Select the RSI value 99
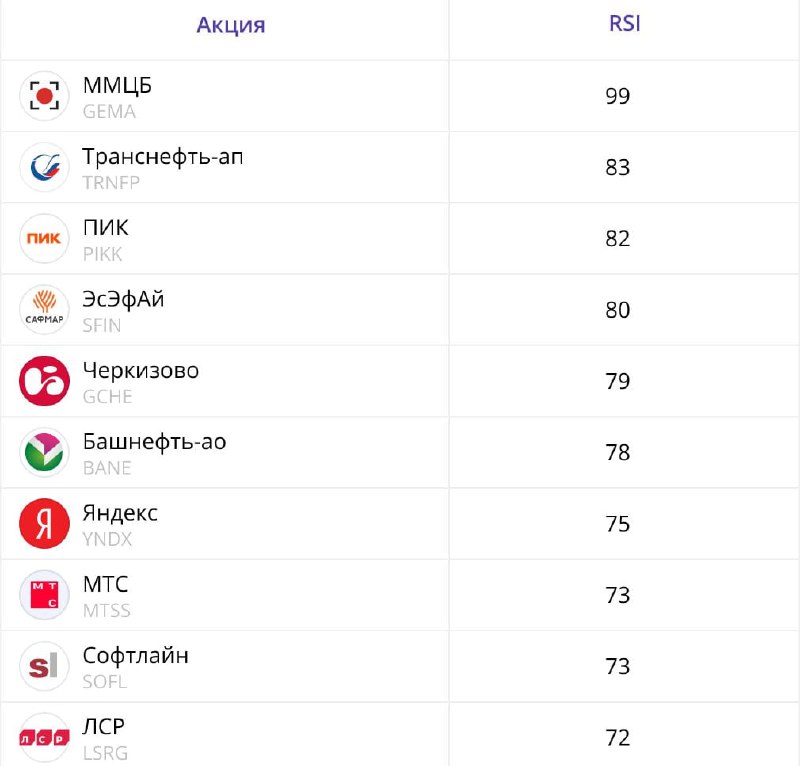Image resolution: width=800 pixels, height=766 pixels. point(618,96)
